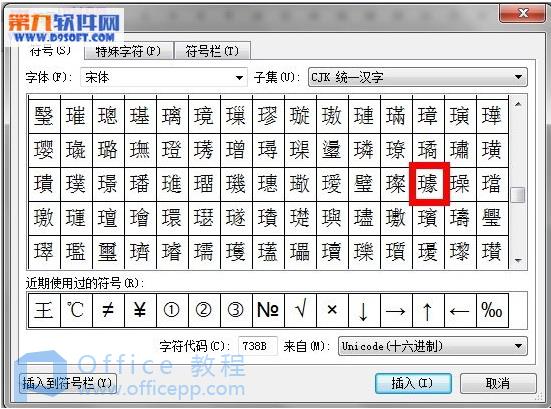Select the 瑿 character in the grid

pyautogui.click(x=44, y=116)
